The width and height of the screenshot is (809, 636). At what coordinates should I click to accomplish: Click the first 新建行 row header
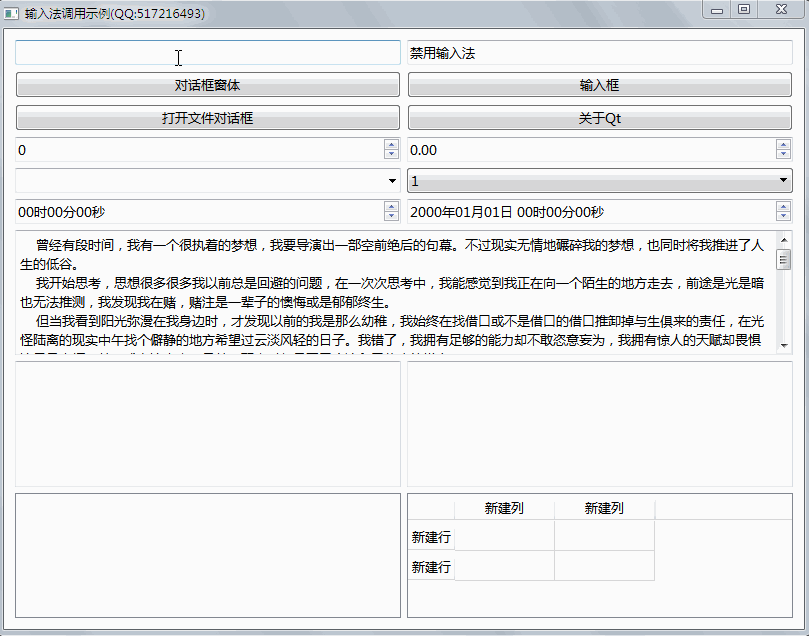tap(430, 537)
